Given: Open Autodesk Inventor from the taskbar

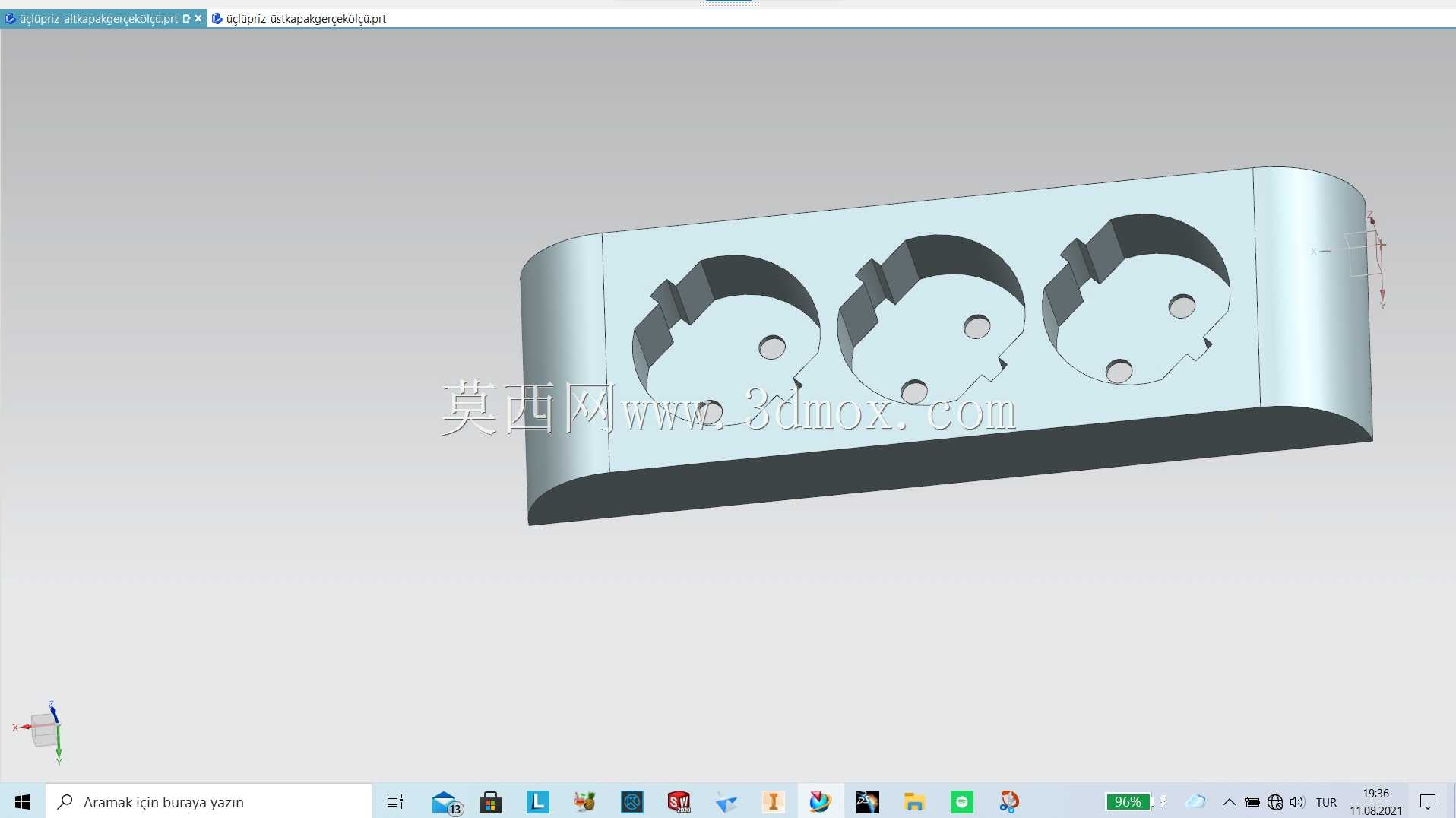Looking at the screenshot, I should (x=773, y=801).
